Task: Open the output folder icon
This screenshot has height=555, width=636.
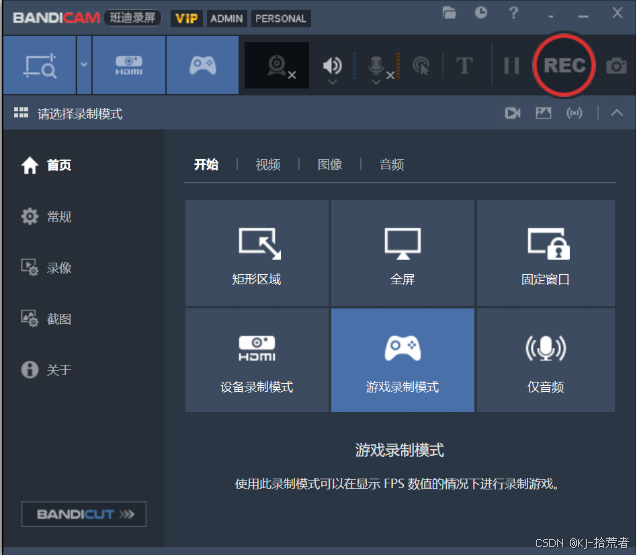Action: pos(449,13)
